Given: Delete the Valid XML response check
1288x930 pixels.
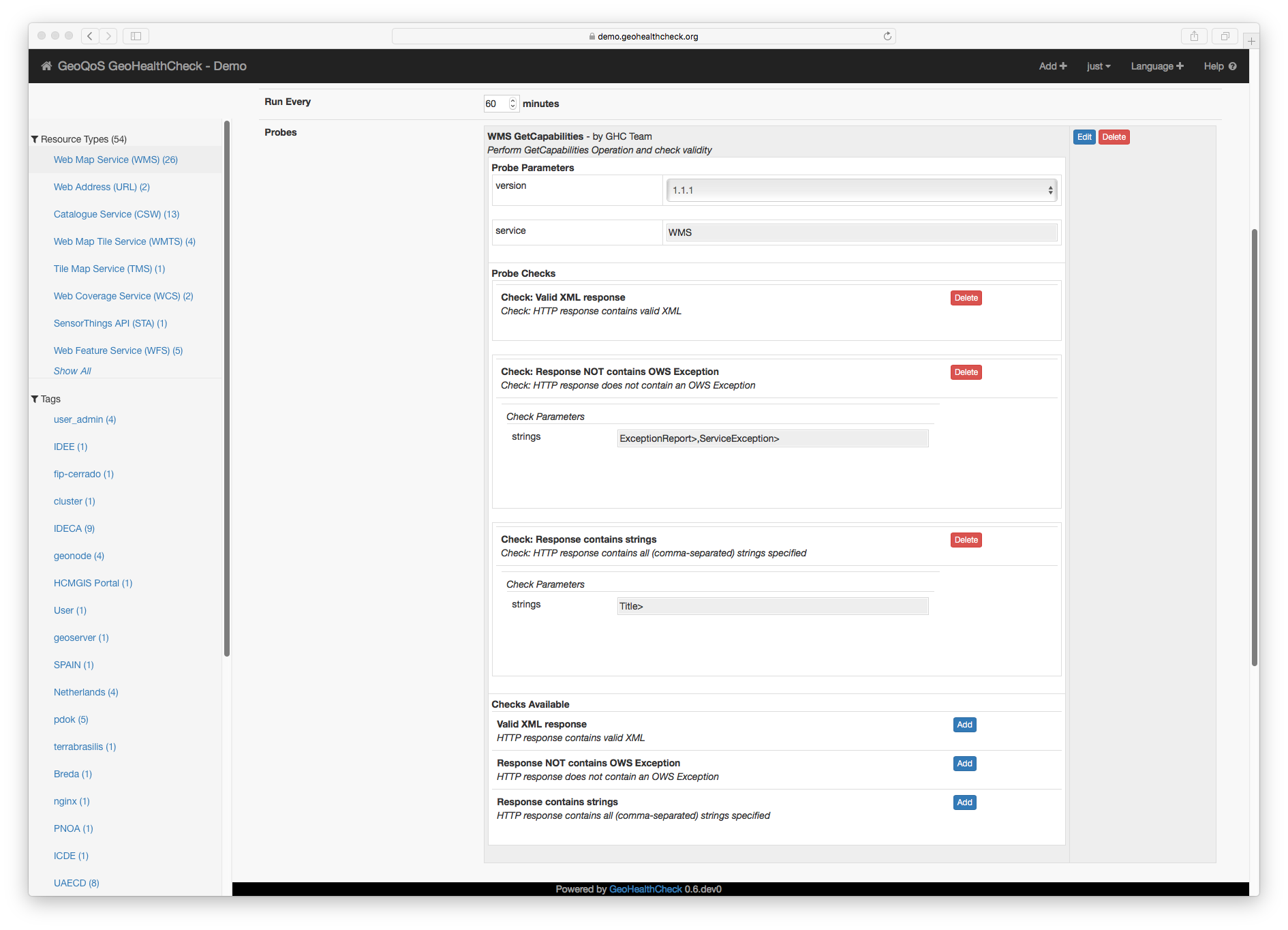Looking at the screenshot, I should (x=966, y=298).
